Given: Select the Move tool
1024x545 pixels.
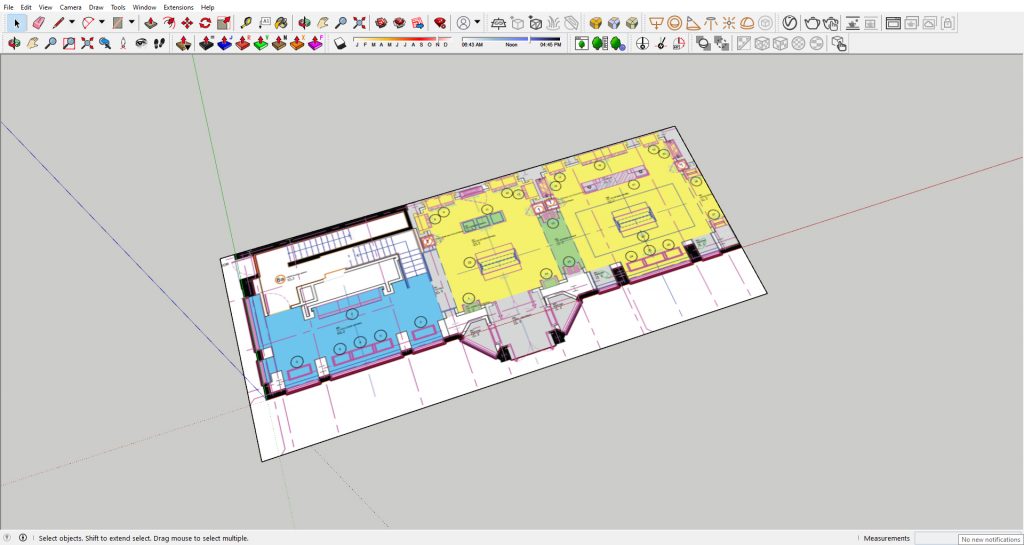Looking at the screenshot, I should [x=187, y=22].
